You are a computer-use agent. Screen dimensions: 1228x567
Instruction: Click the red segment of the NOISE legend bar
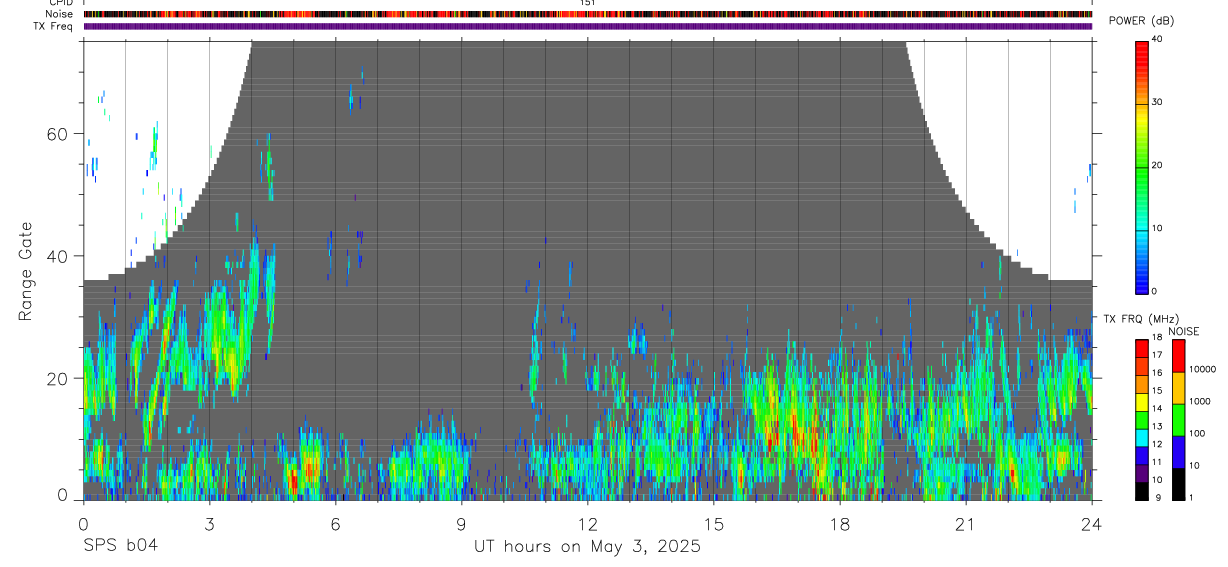(1178, 356)
